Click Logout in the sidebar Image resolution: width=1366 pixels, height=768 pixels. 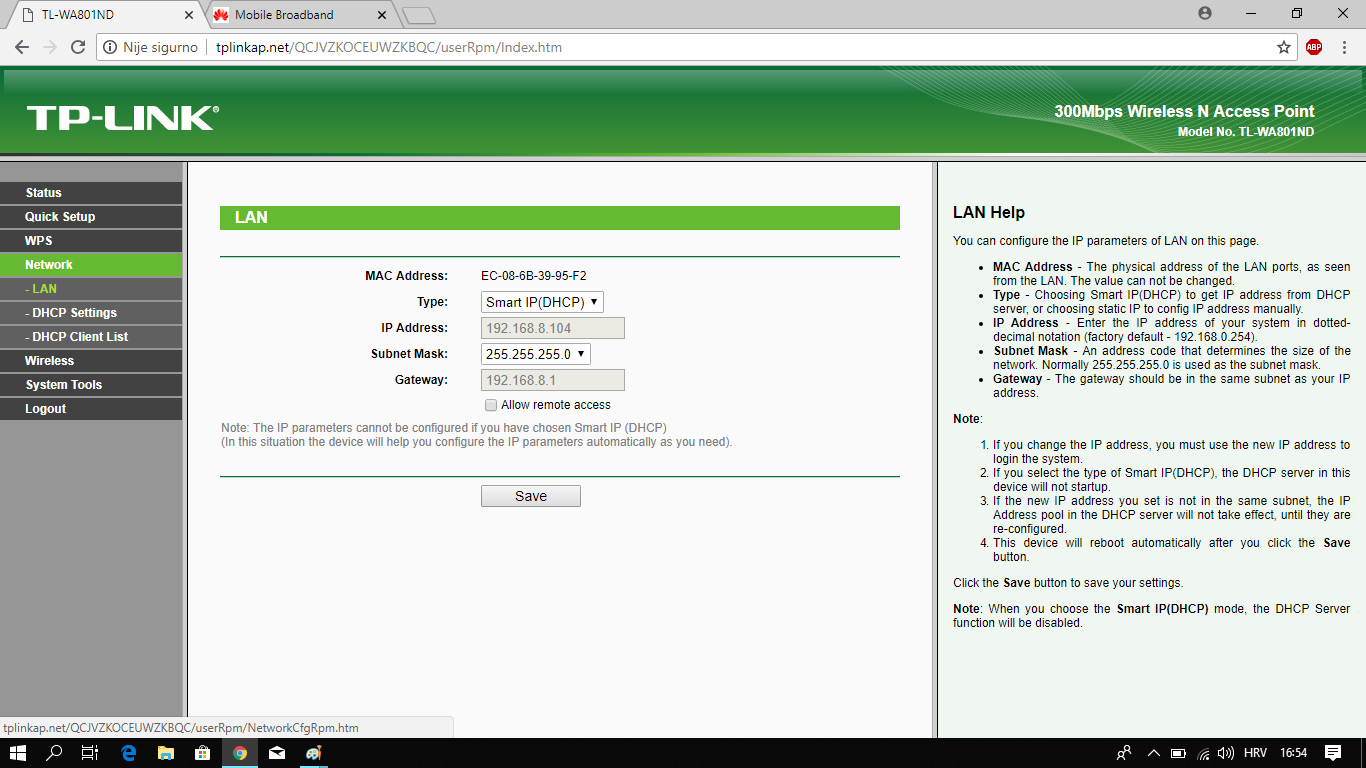pos(91,409)
